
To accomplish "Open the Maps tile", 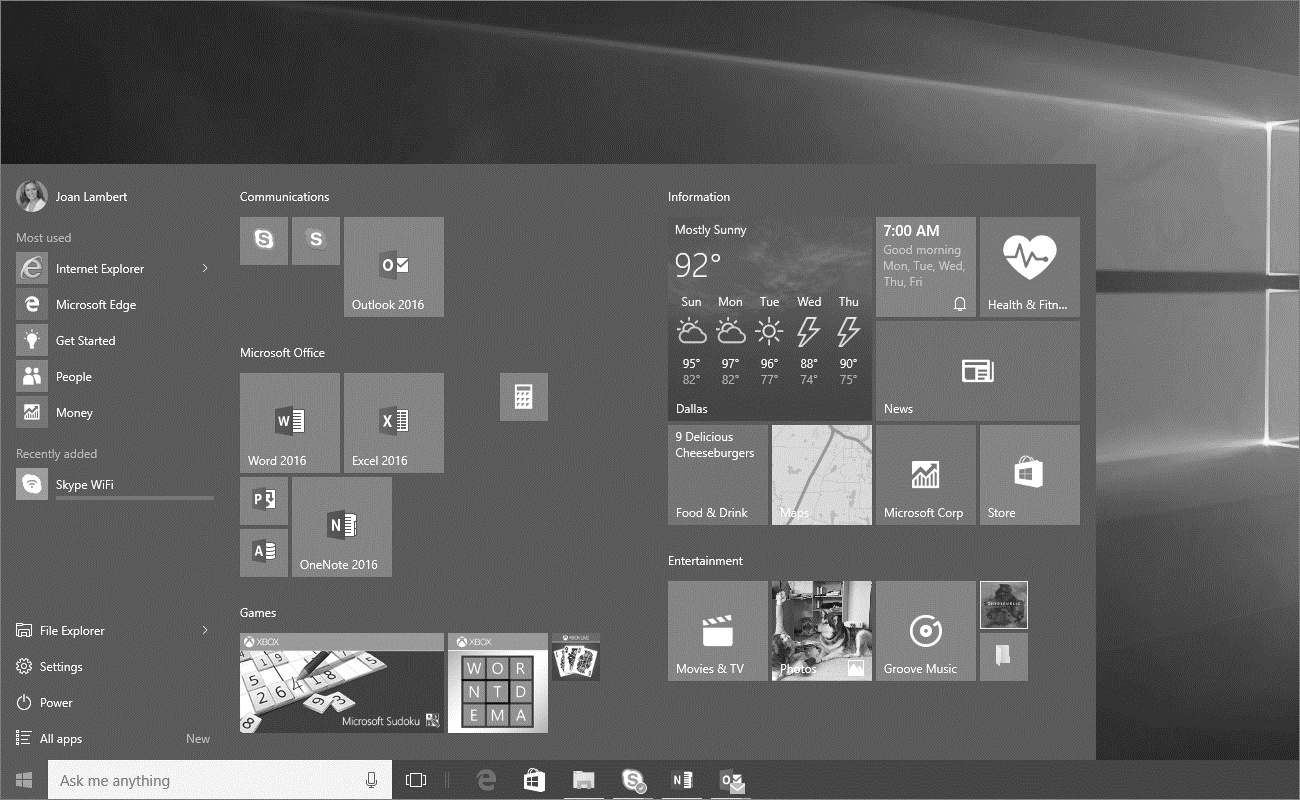I will [822, 475].
